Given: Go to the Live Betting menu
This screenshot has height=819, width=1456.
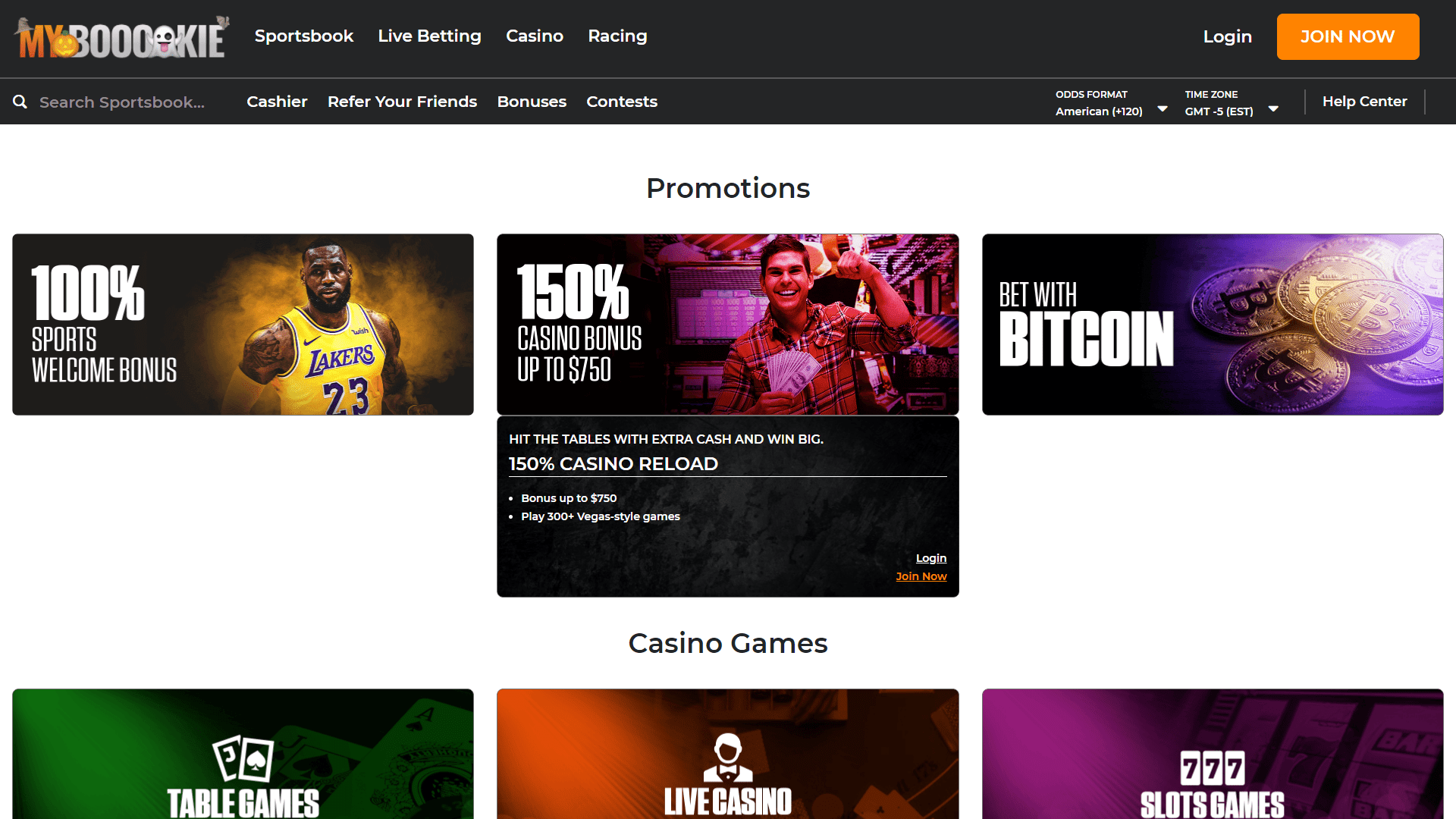Looking at the screenshot, I should point(429,36).
